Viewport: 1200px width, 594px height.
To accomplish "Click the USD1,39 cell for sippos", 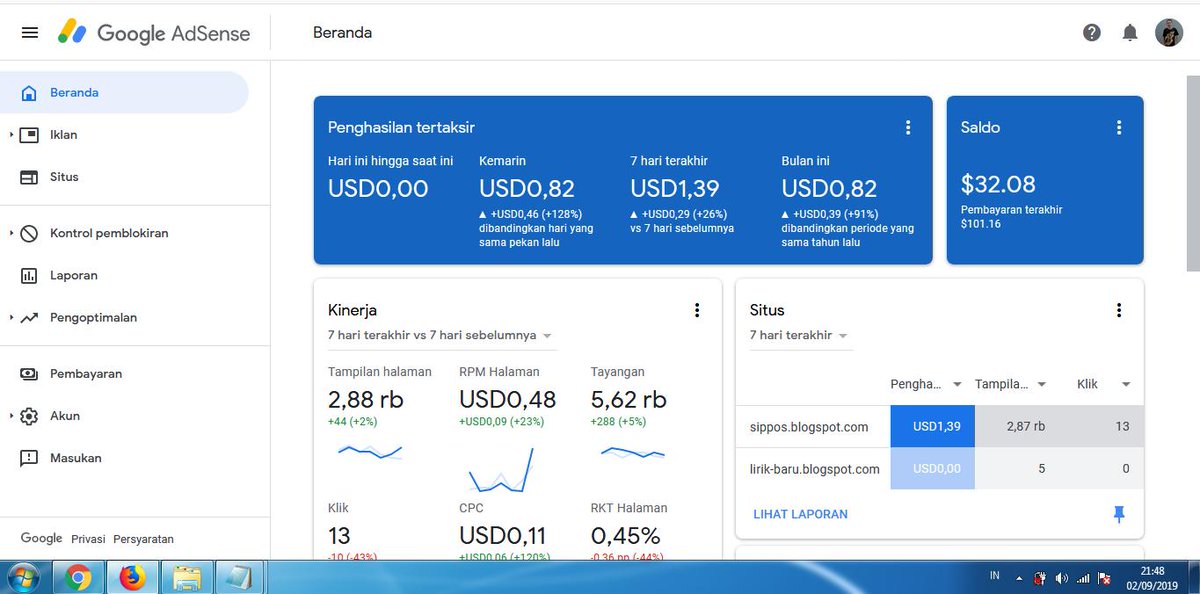I will 932,426.
